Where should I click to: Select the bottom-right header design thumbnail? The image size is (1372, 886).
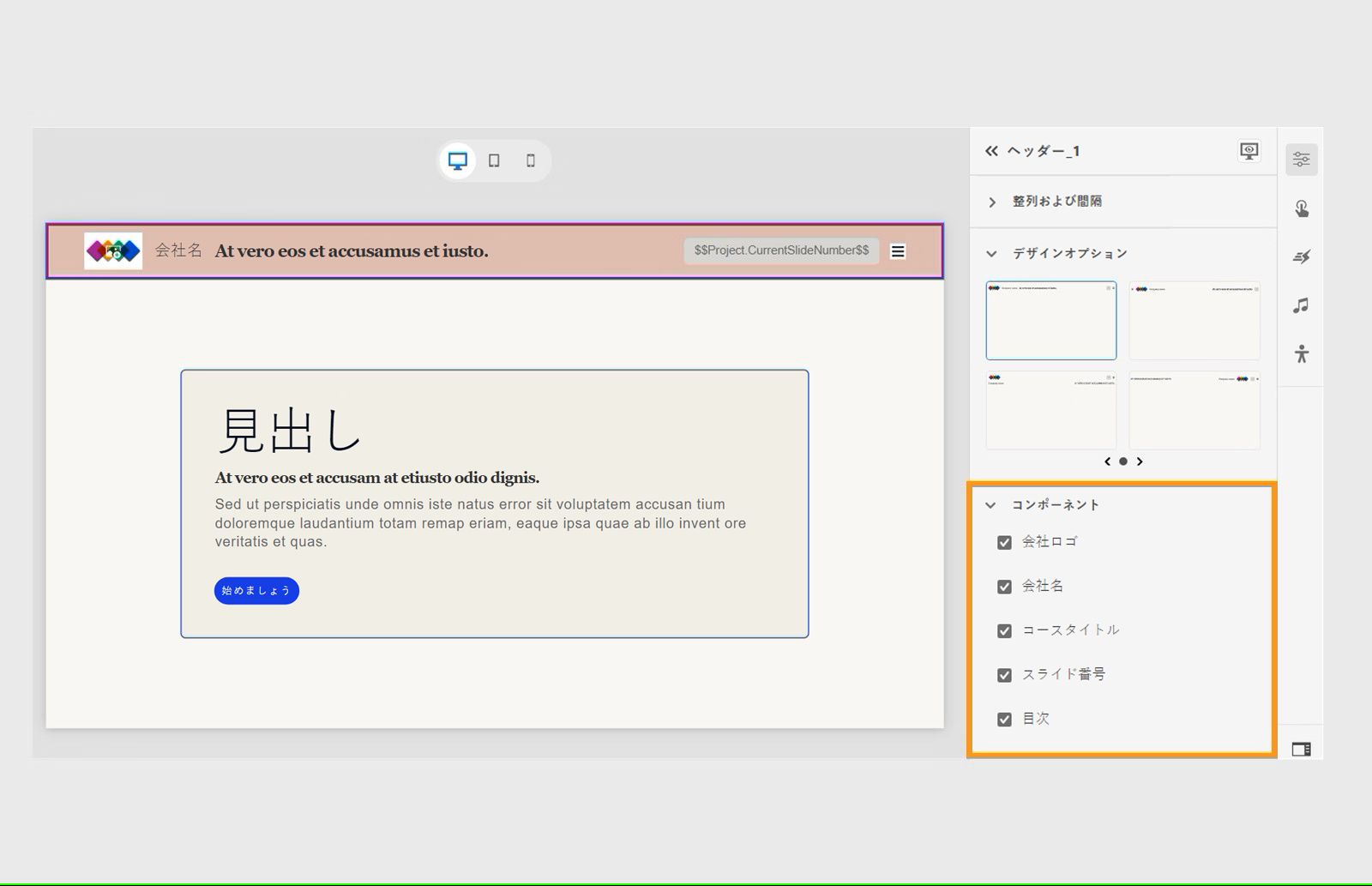click(x=1194, y=410)
